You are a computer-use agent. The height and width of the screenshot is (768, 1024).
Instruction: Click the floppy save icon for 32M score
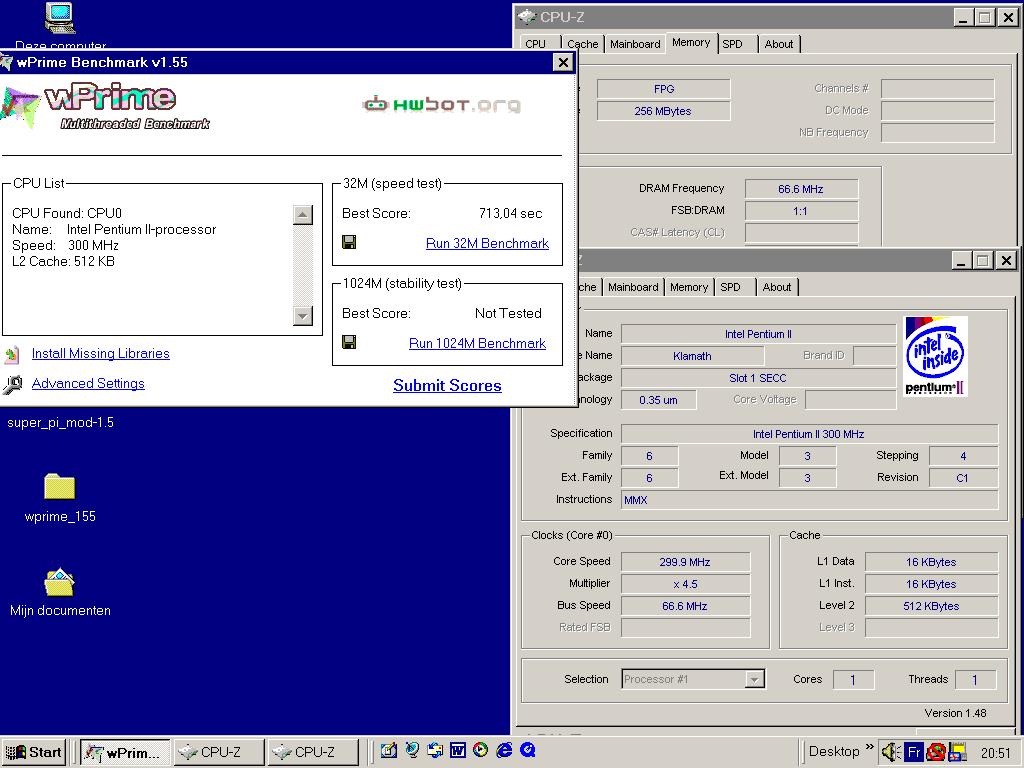[349, 242]
